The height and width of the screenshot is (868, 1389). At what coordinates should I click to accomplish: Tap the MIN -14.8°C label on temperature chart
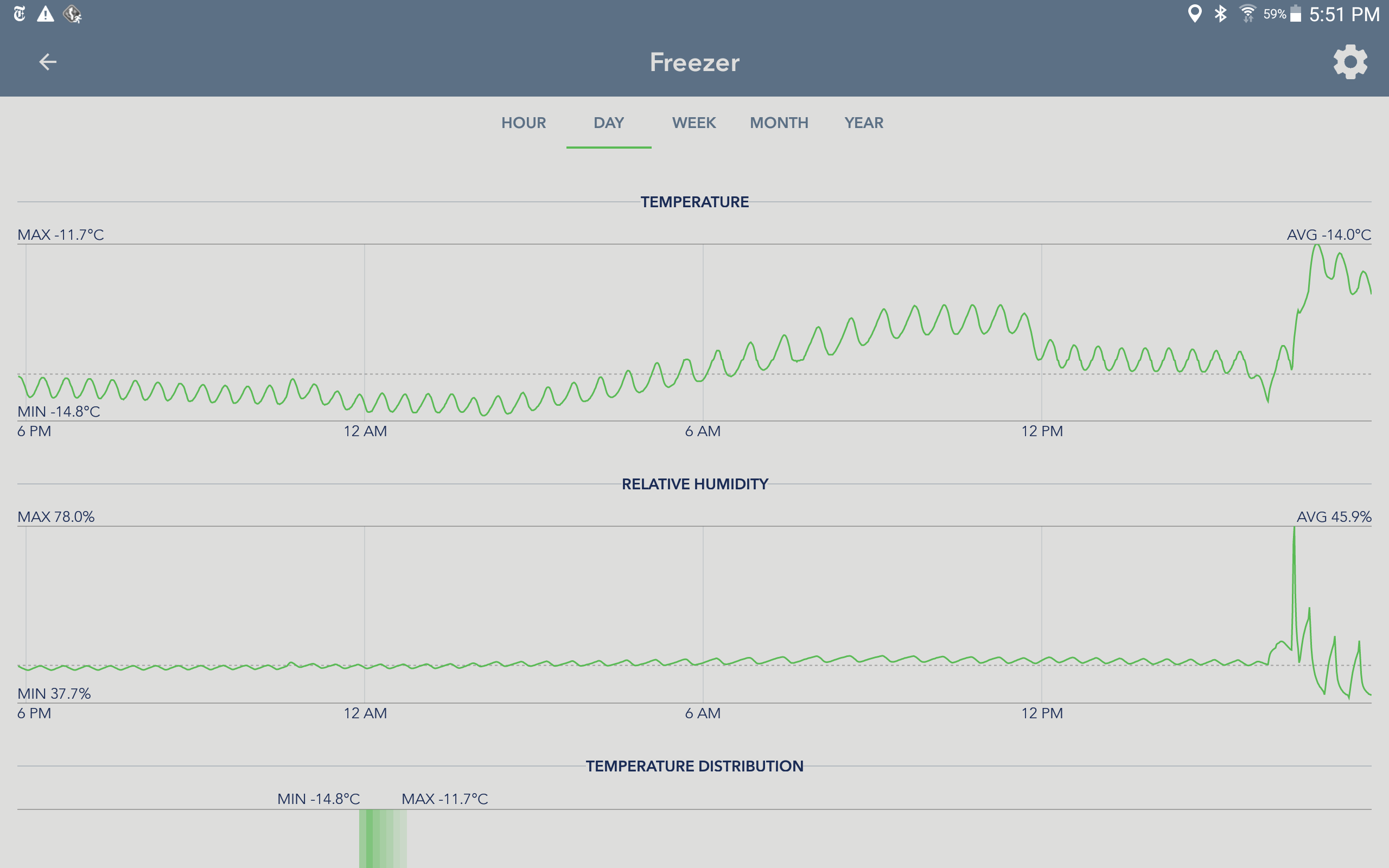click(59, 412)
